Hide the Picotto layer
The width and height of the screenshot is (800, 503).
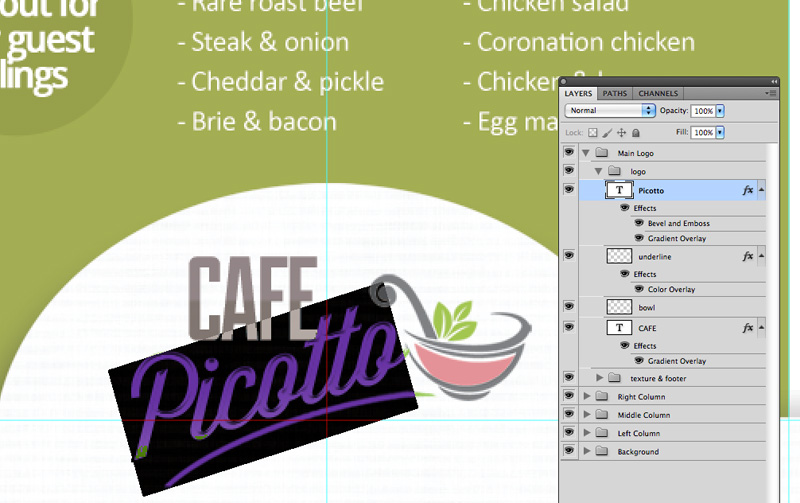(x=569, y=189)
